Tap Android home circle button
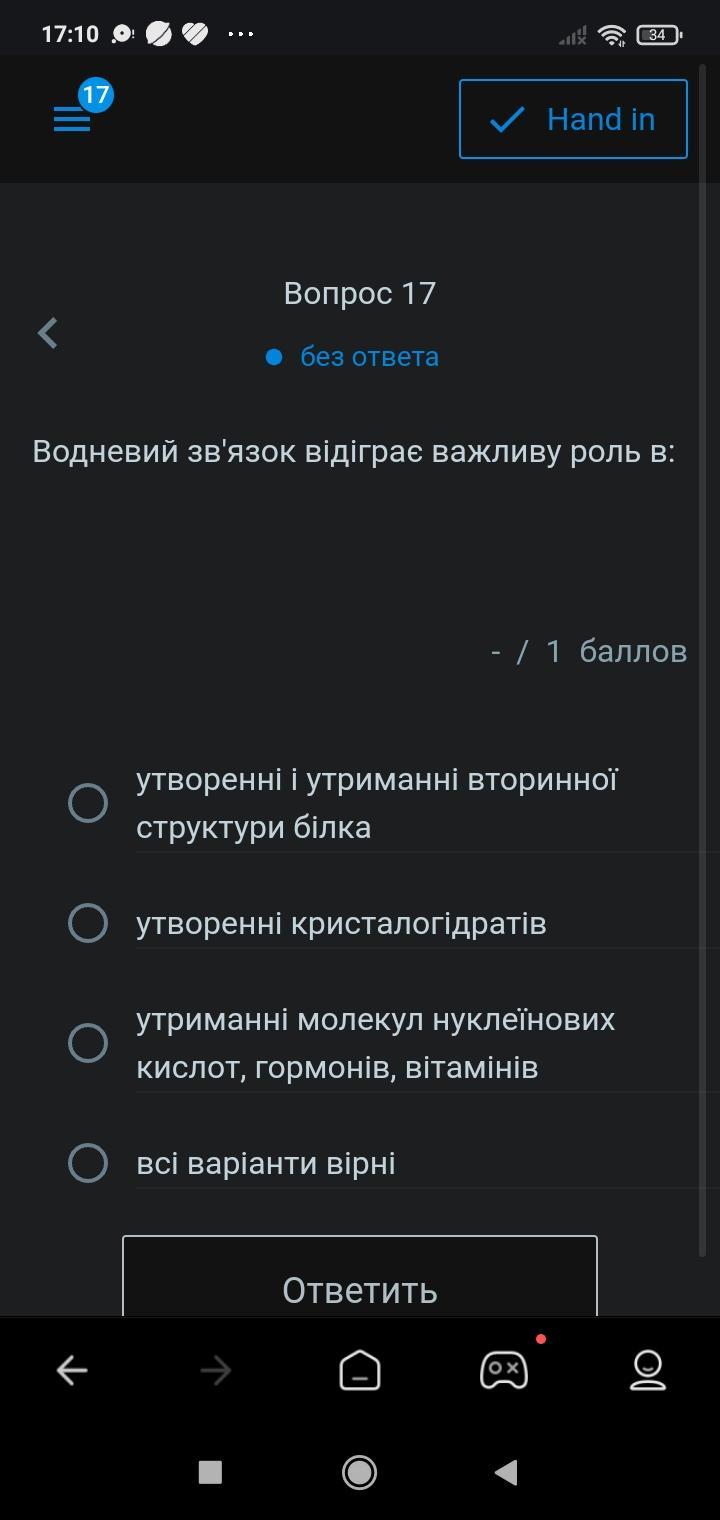The image size is (720, 1520). click(x=359, y=1472)
